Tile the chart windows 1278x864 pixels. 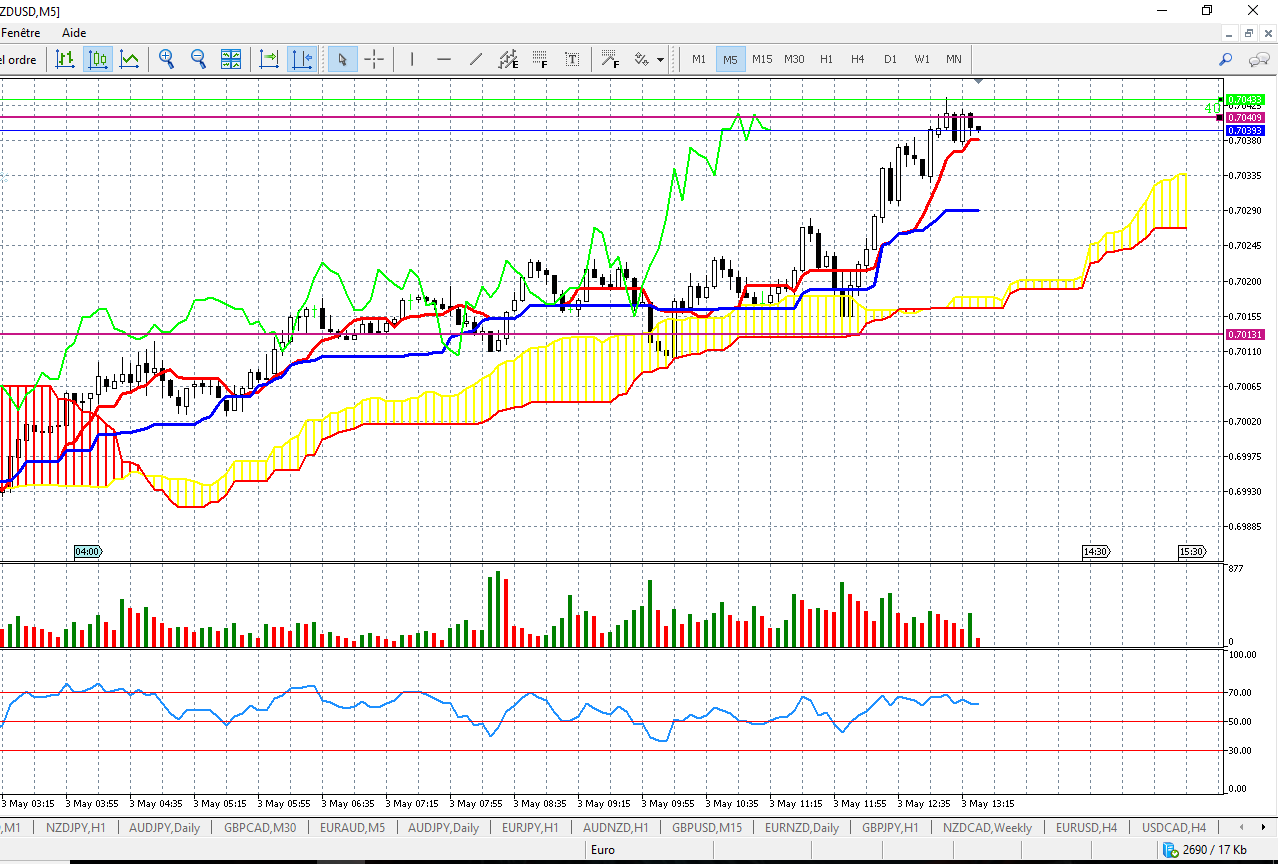coord(231,59)
